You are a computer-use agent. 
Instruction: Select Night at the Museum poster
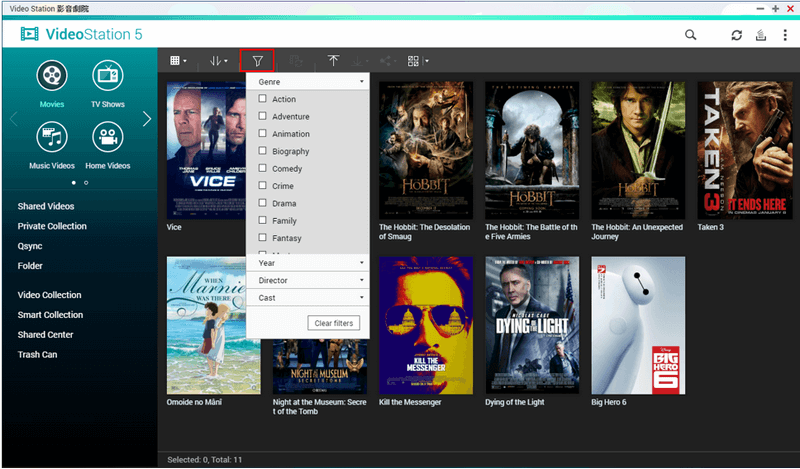(x=320, y=367)
